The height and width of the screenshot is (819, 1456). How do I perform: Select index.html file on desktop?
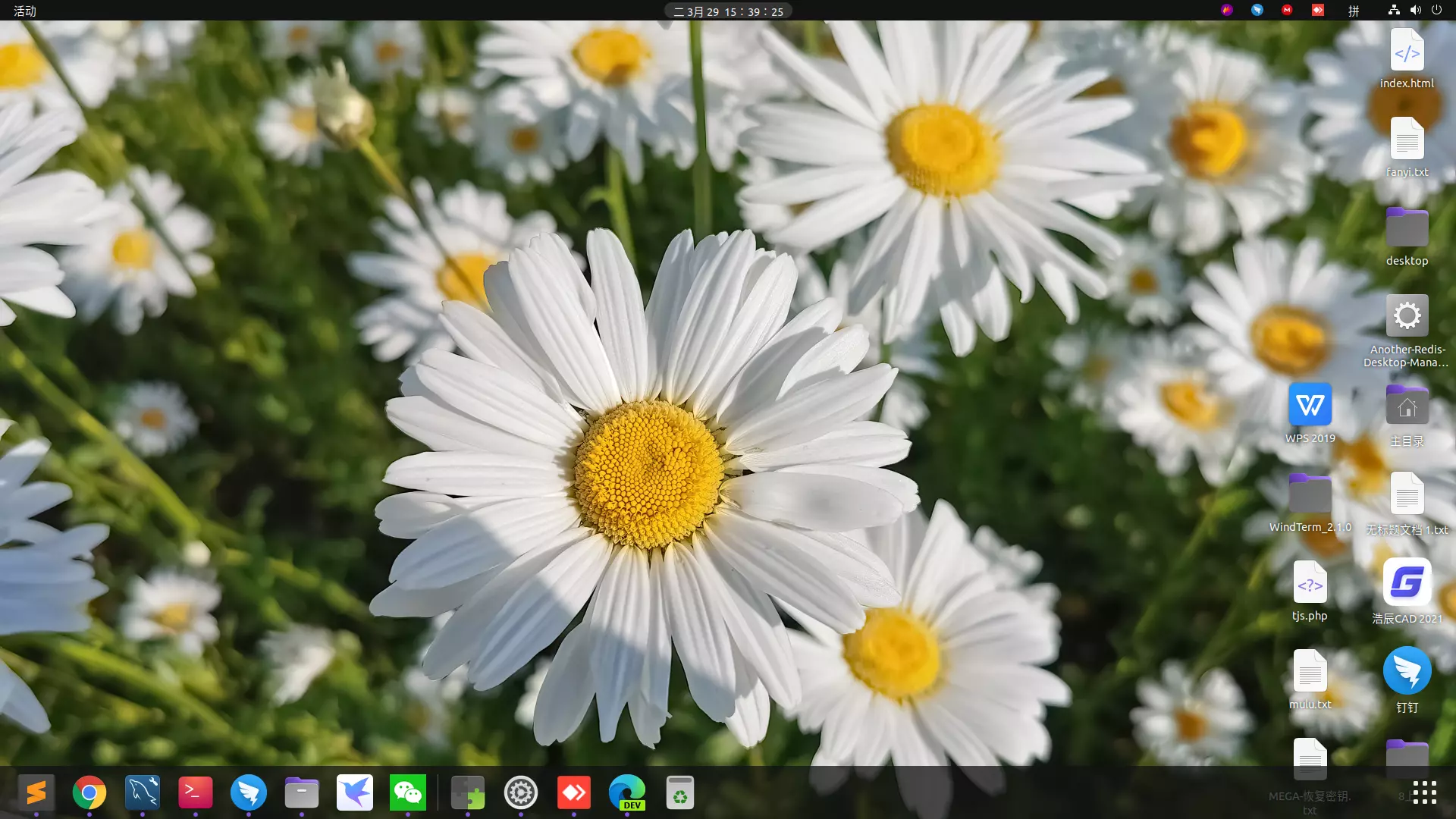coord(1407,58)
